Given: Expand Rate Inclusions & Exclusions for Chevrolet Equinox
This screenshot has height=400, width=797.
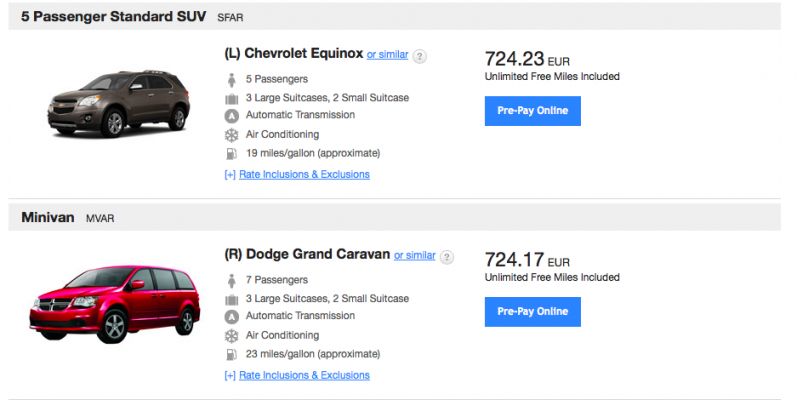Looking at the screenshot, I should [x=297, y=174].
